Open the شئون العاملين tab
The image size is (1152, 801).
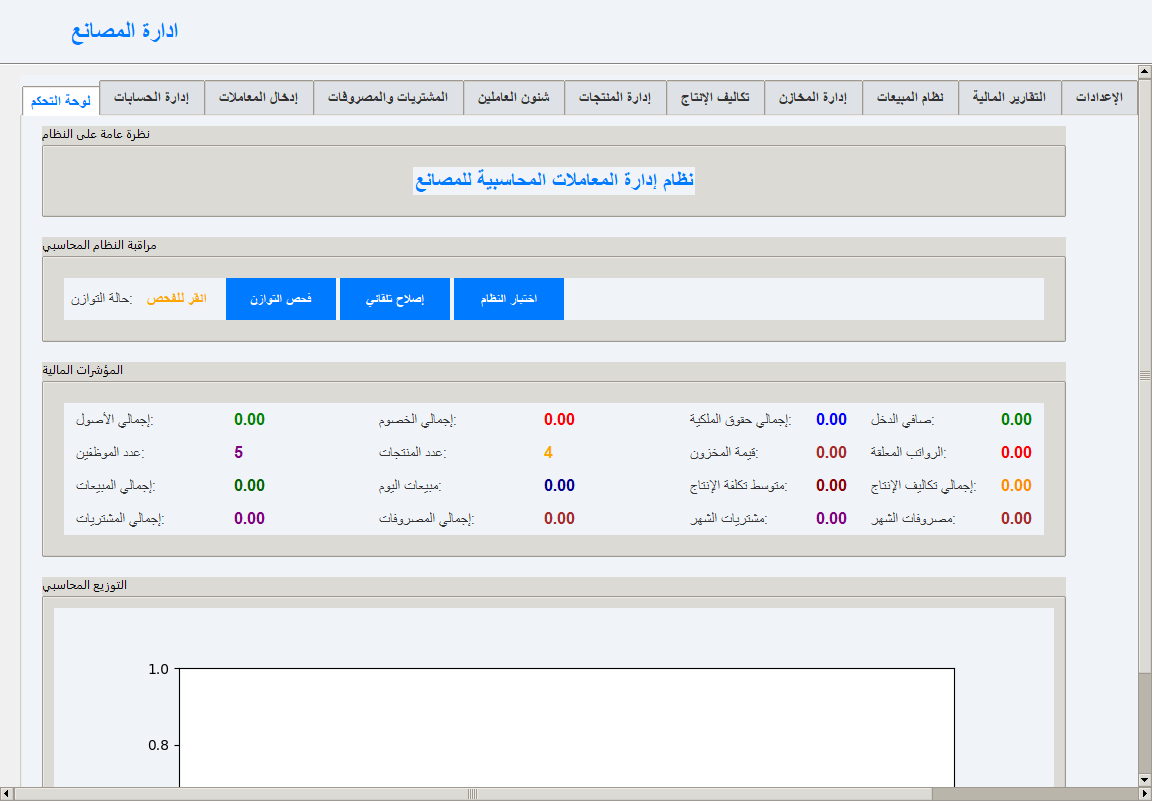click(513, 98)
